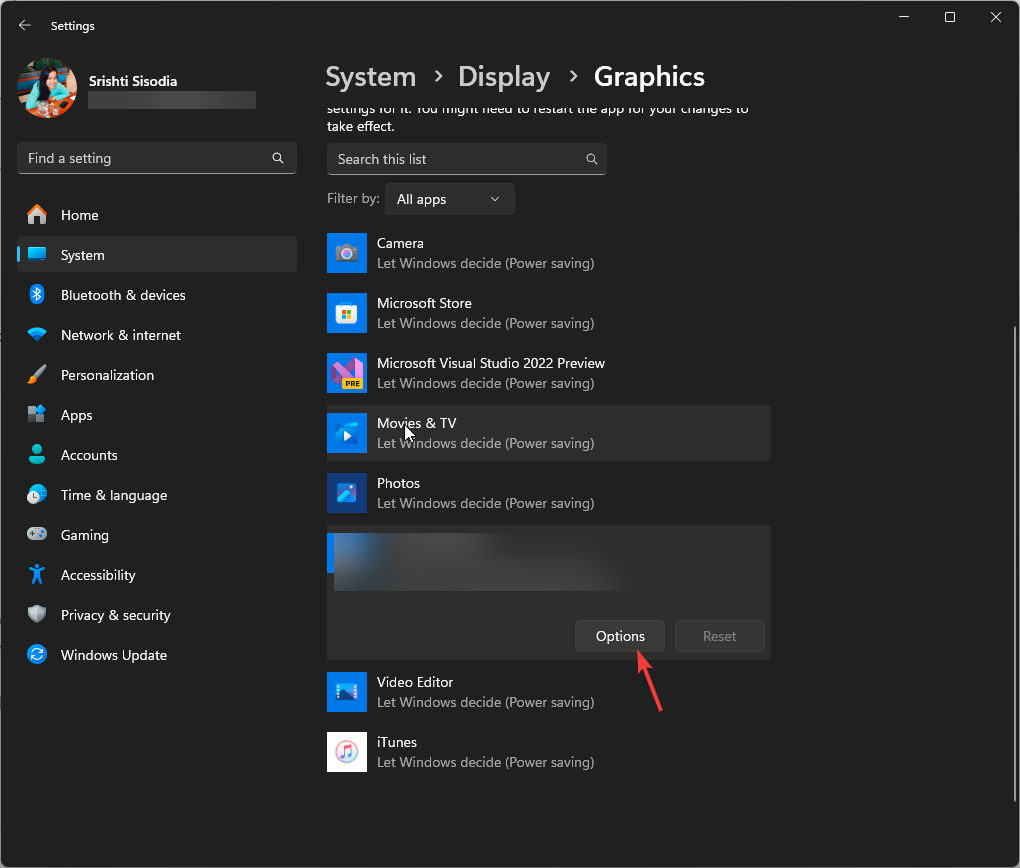Click the Microsoft Visual Studio 2022 Preview icon
Viewport: 1020px width, 868px height.
(347, 373)
